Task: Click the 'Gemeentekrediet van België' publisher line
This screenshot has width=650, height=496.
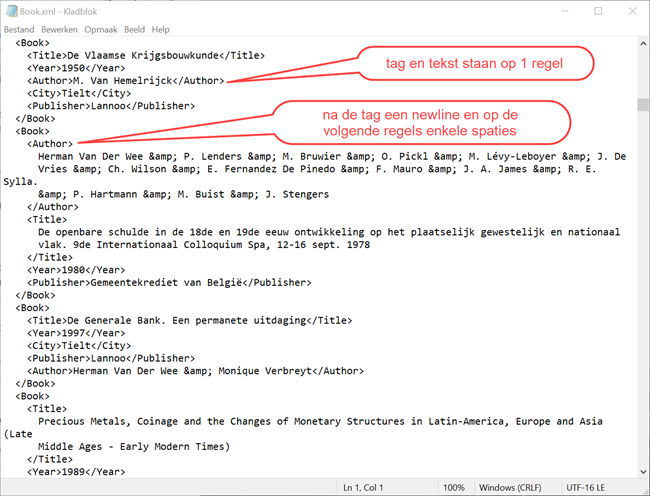Action: coord(169,283)
